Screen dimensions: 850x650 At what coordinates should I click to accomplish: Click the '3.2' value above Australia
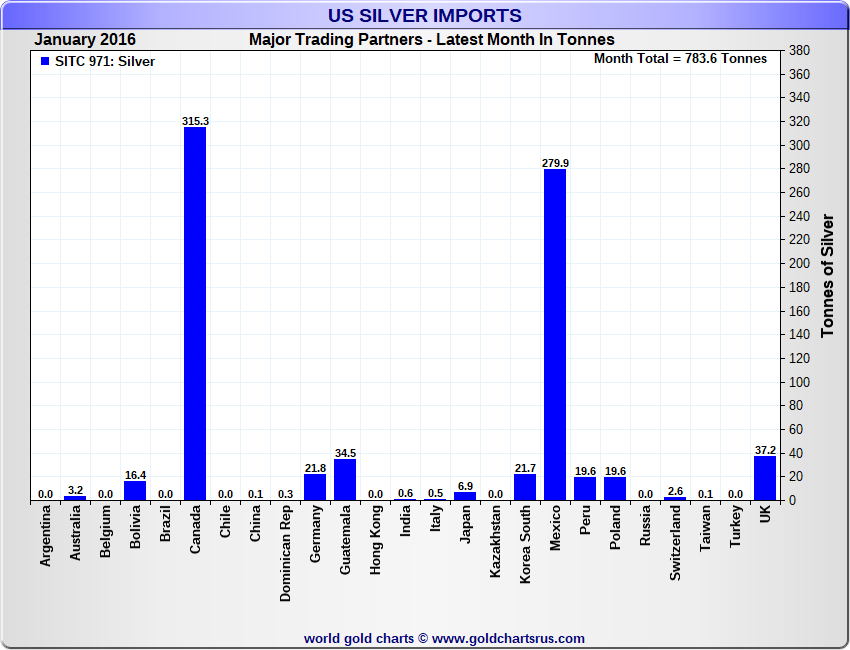pos(75,490)
